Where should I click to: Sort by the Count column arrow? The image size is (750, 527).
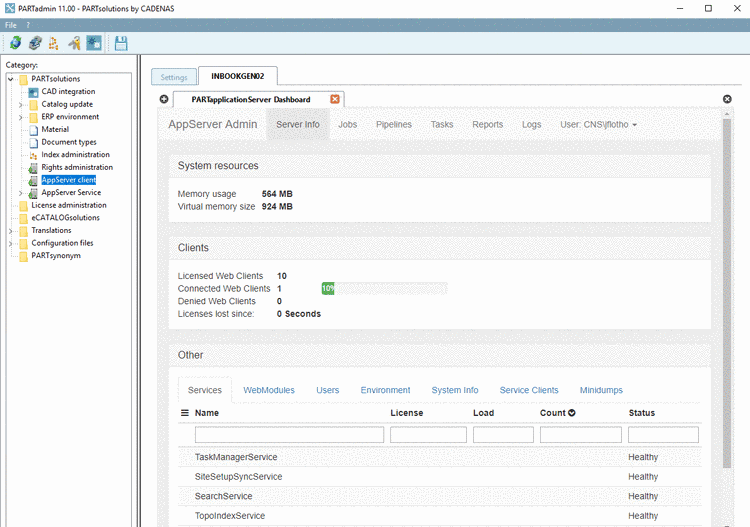point(572,413)
